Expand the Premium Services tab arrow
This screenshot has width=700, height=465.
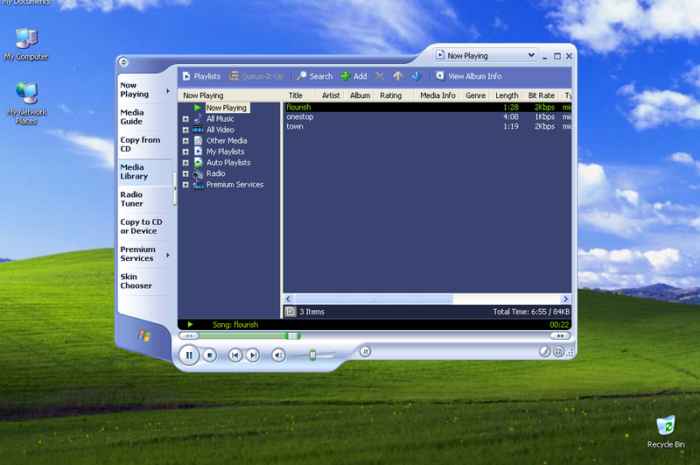pos(168,255)
